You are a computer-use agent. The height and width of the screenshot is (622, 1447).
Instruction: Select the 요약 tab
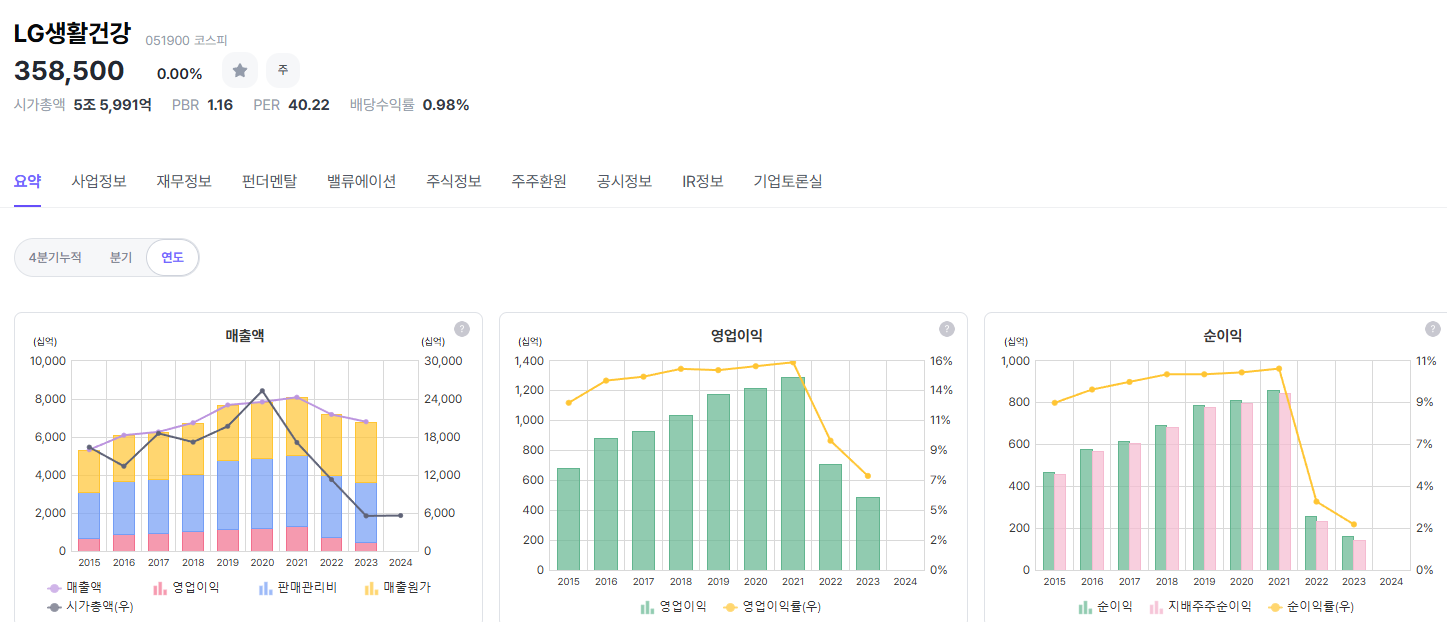[x=27, y=181]
